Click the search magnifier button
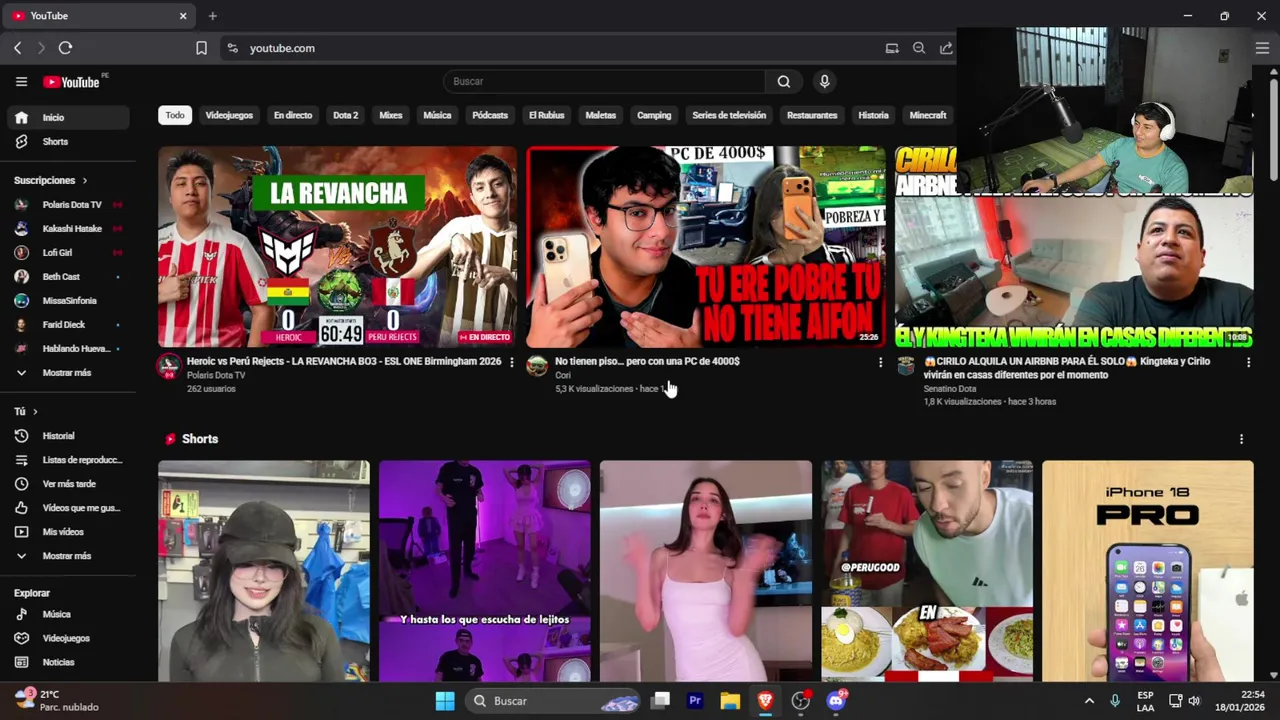This screenshot has height=720, width=1280. tap(784, 81)
